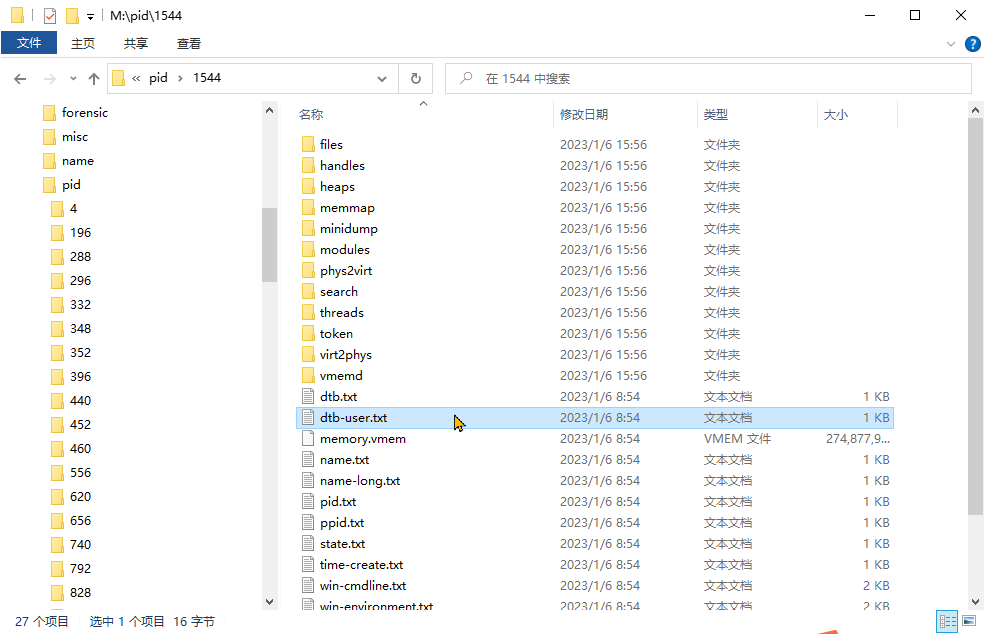Click the folder icon in address bar

pos(118,78)
